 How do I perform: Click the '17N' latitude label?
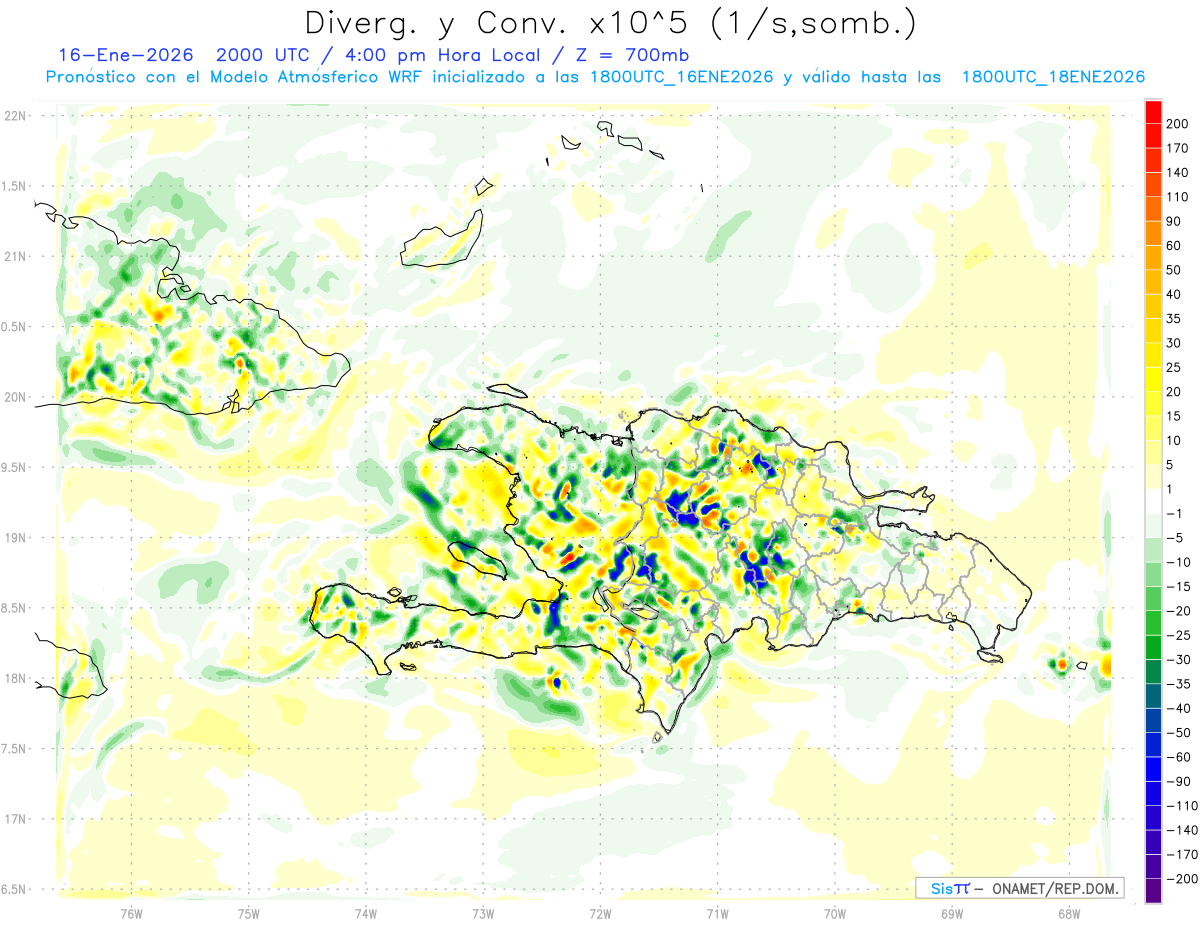(x=14, y=819)
